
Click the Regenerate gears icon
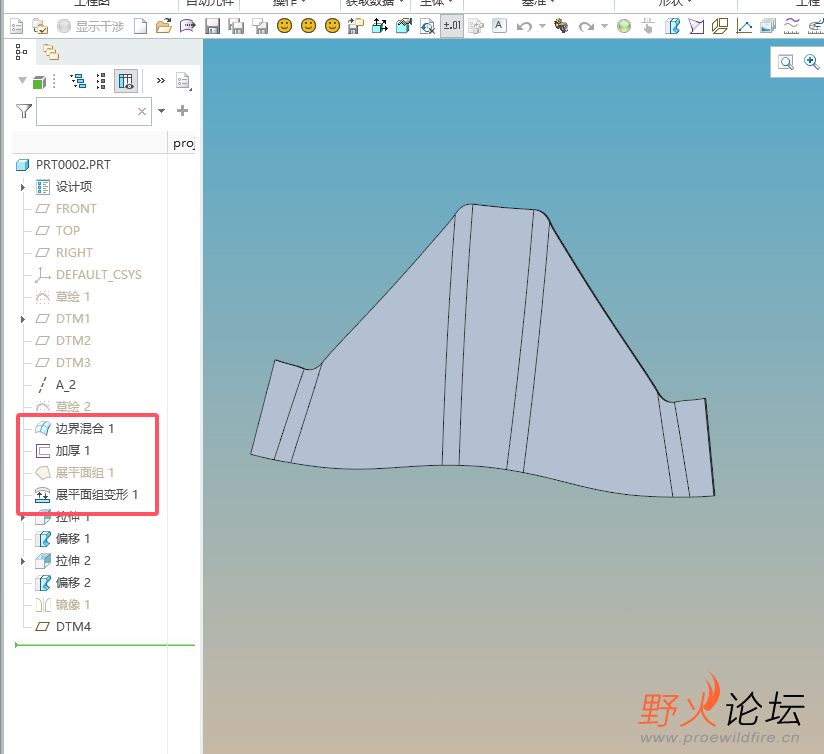561,26
